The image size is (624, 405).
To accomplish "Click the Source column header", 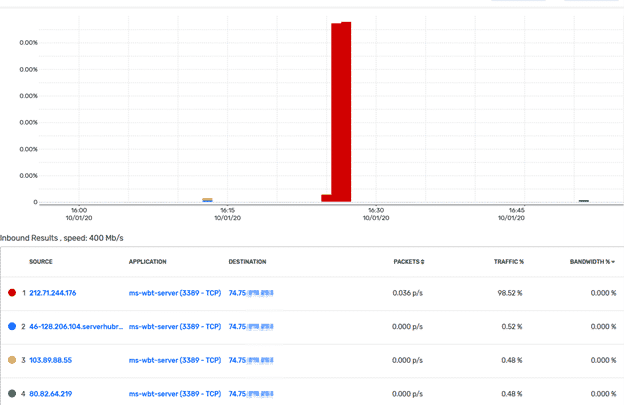I will [41, 262].
